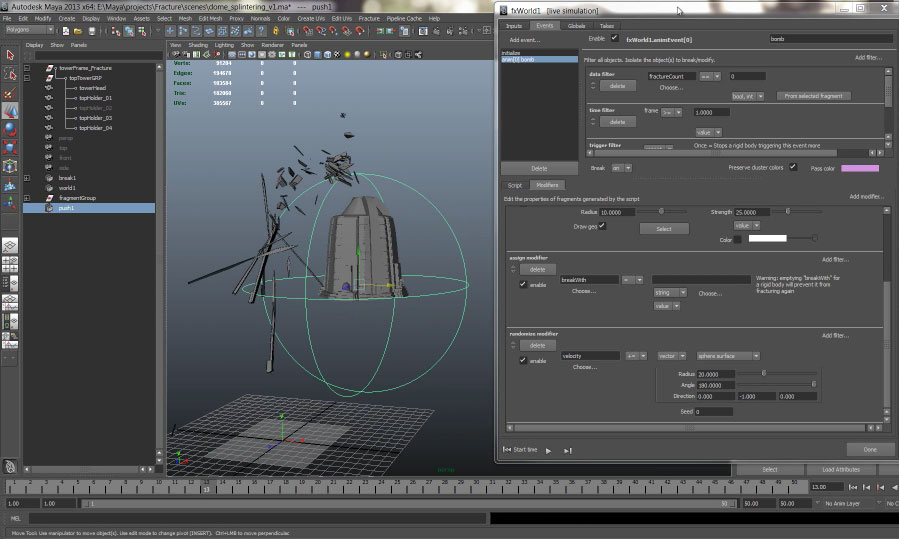Open the bool, int type dropdown
The height and width of the screenshot is (539, 899).
coord(748,96)
